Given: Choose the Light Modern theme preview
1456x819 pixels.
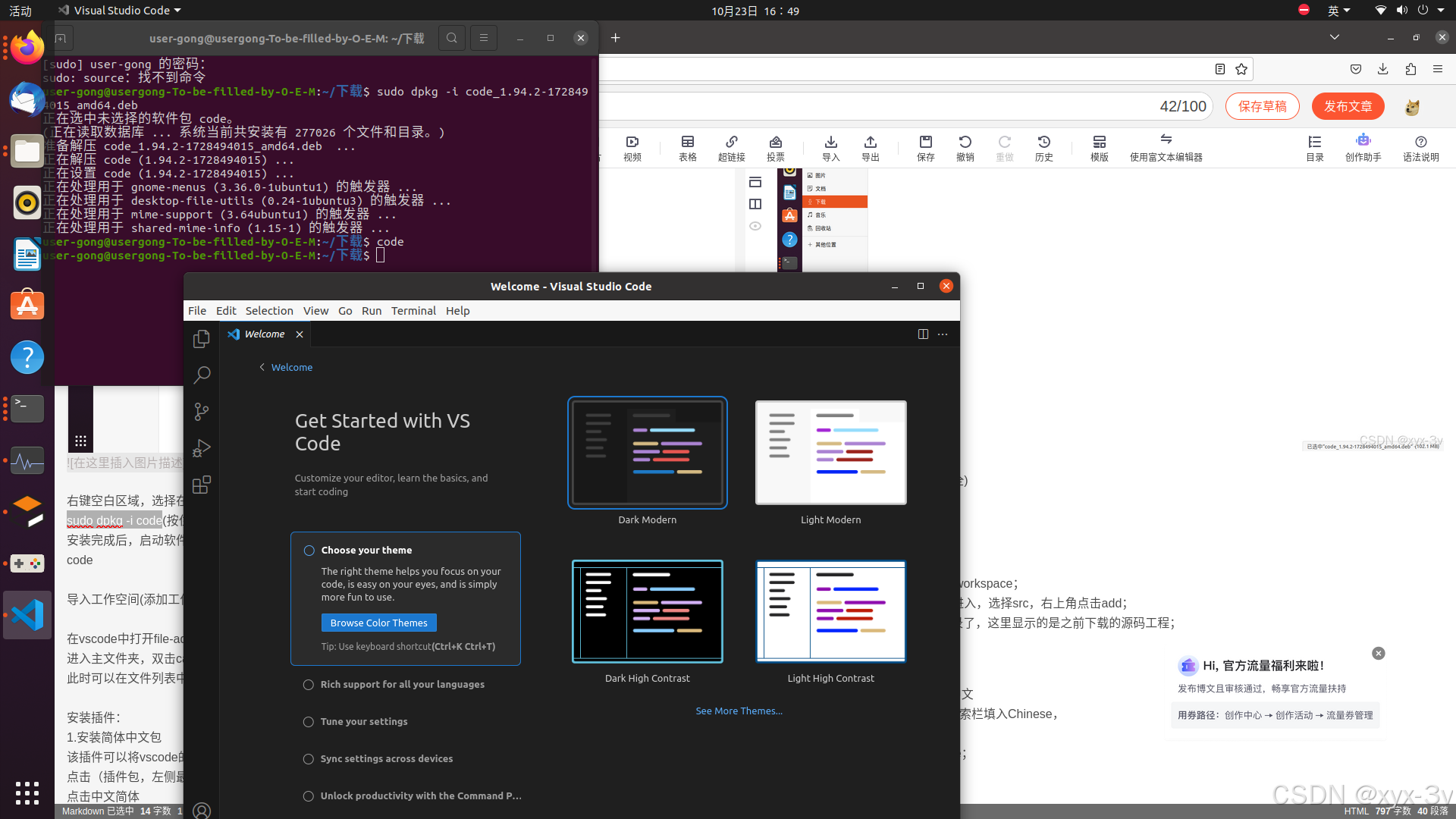Looking at the screenshot, I should (x=831, y=453).
